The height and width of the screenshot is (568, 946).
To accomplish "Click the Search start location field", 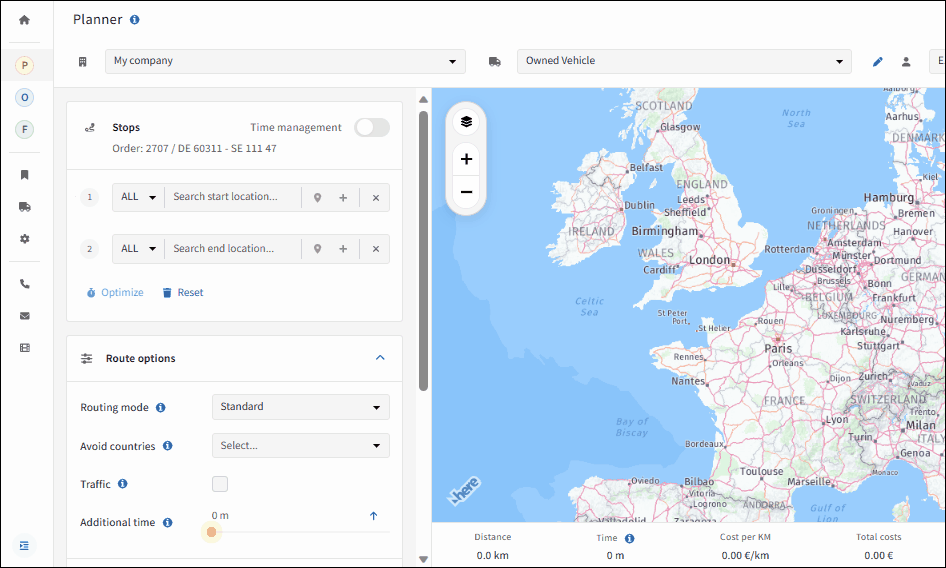I will click(232, 197).
